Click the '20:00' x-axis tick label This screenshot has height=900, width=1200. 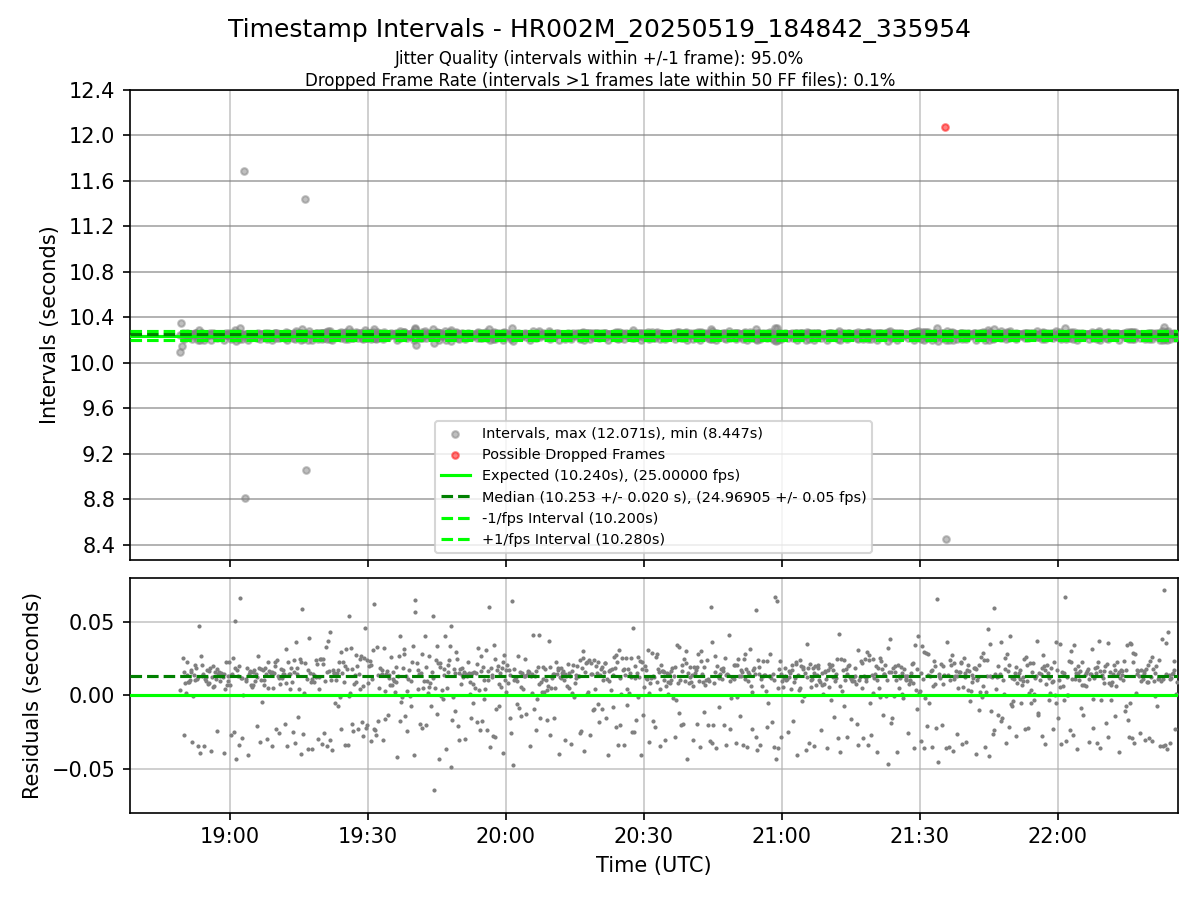point(505,834)
